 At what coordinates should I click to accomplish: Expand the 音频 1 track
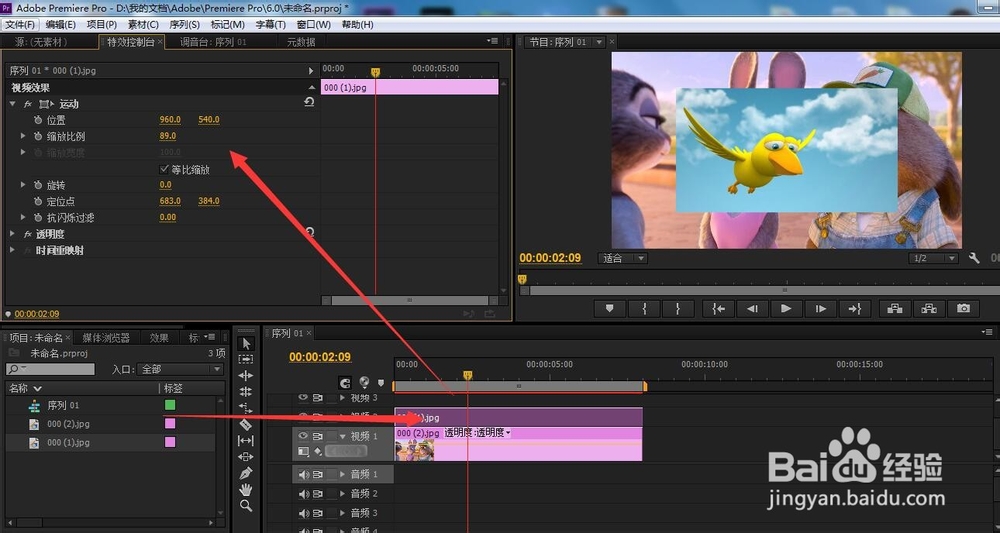[342, 474]
